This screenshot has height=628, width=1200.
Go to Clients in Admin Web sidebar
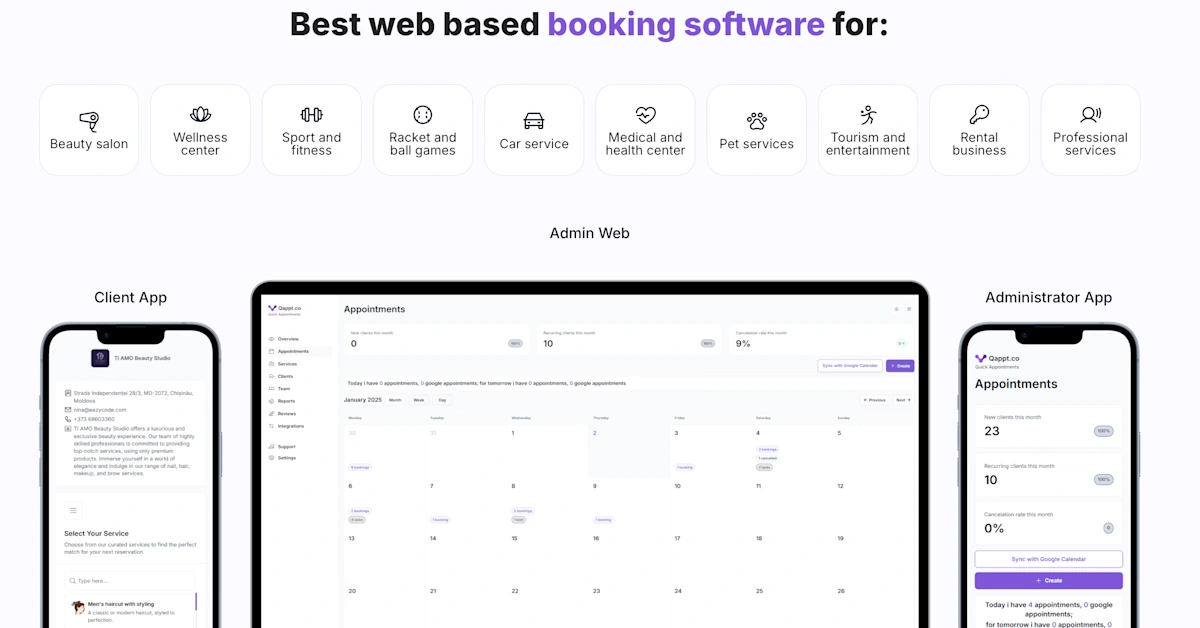click(281, 376)
